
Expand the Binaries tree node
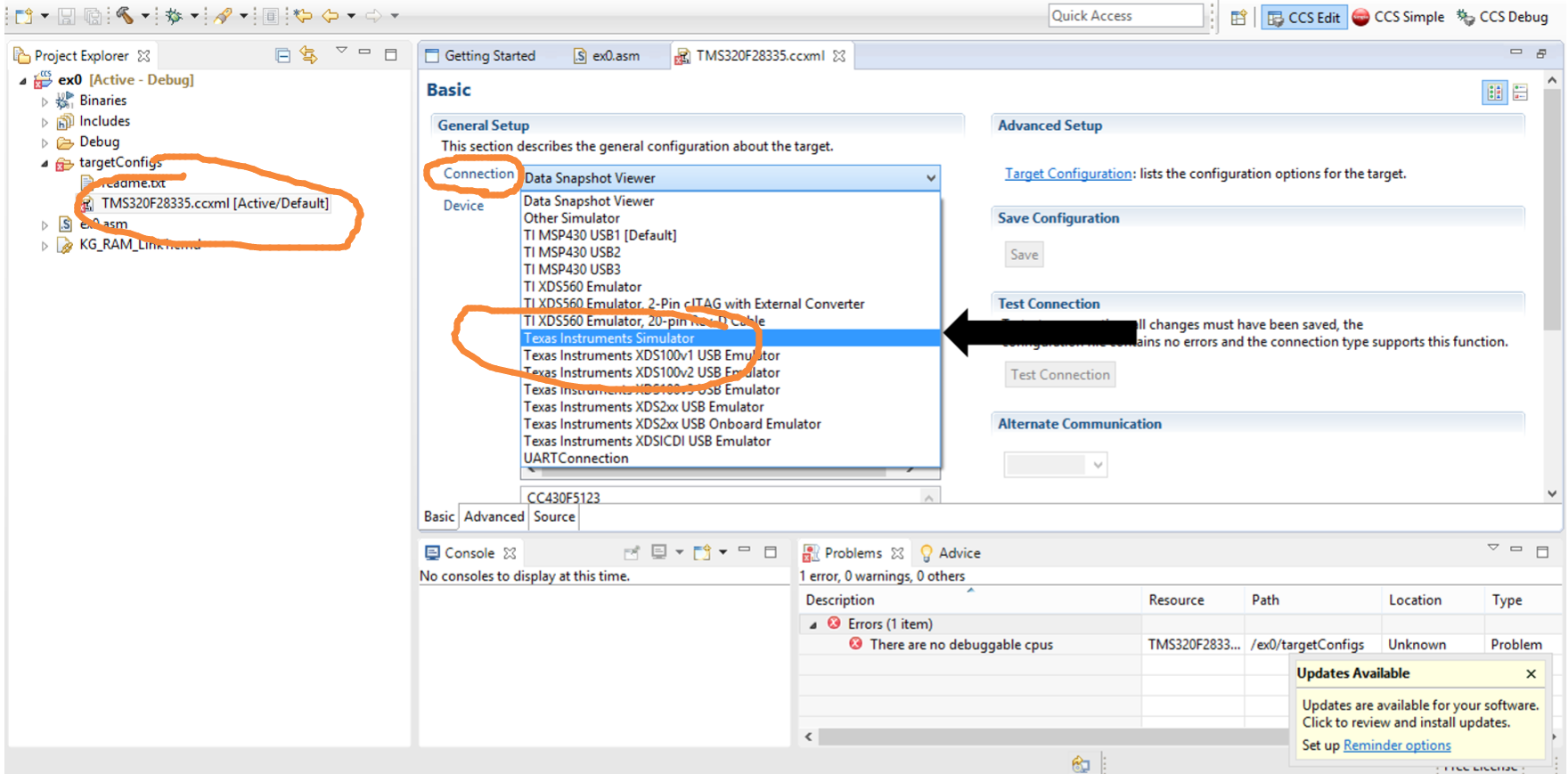[45, 102]
